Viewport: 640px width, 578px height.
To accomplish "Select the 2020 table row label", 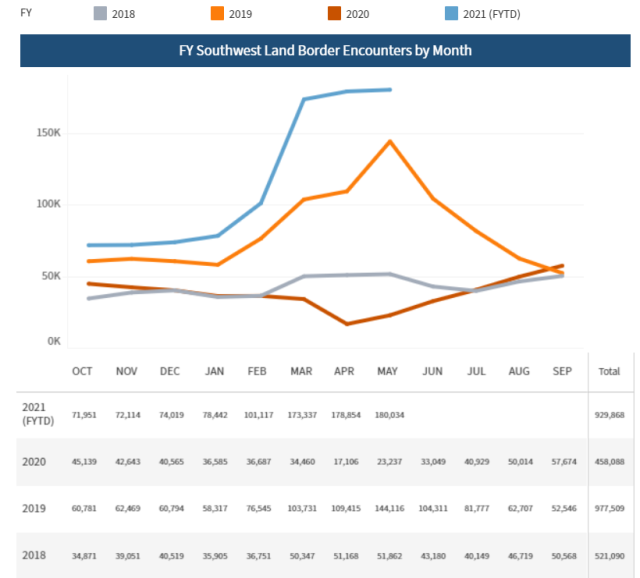I will 33,460.
